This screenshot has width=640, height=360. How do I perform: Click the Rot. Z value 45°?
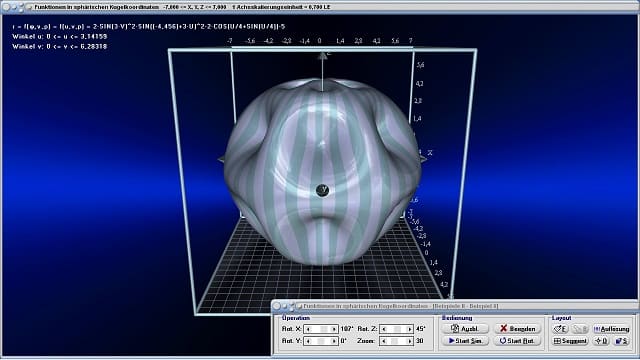click(421, 329)
